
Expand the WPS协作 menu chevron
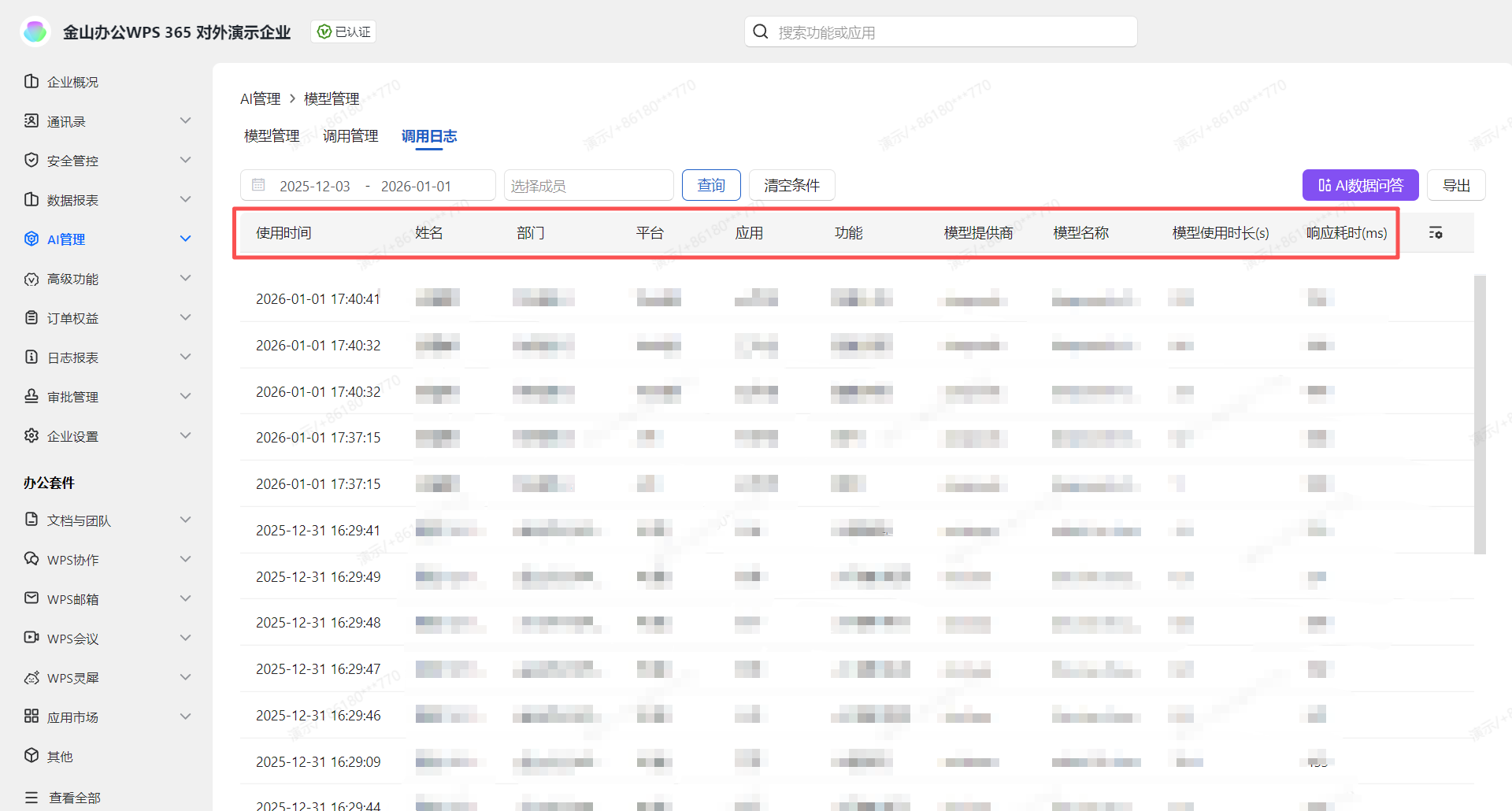click(186, 559)
